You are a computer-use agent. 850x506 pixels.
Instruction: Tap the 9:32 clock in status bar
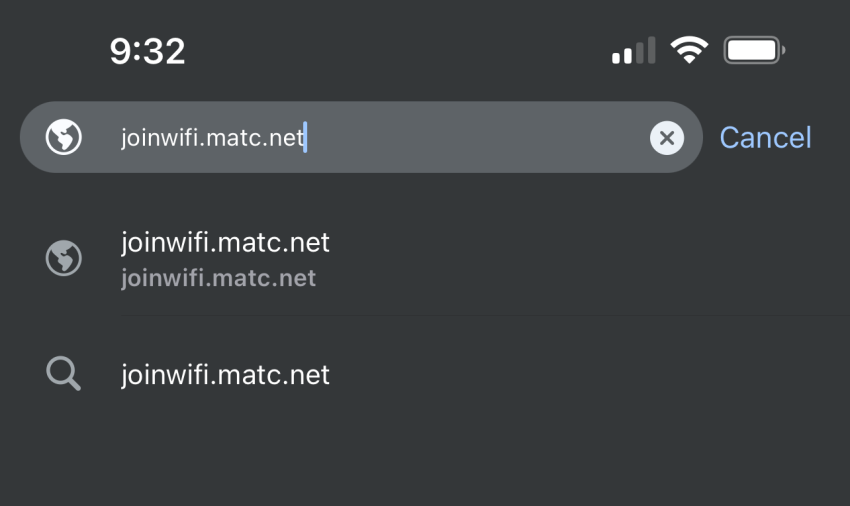point(147,52)
